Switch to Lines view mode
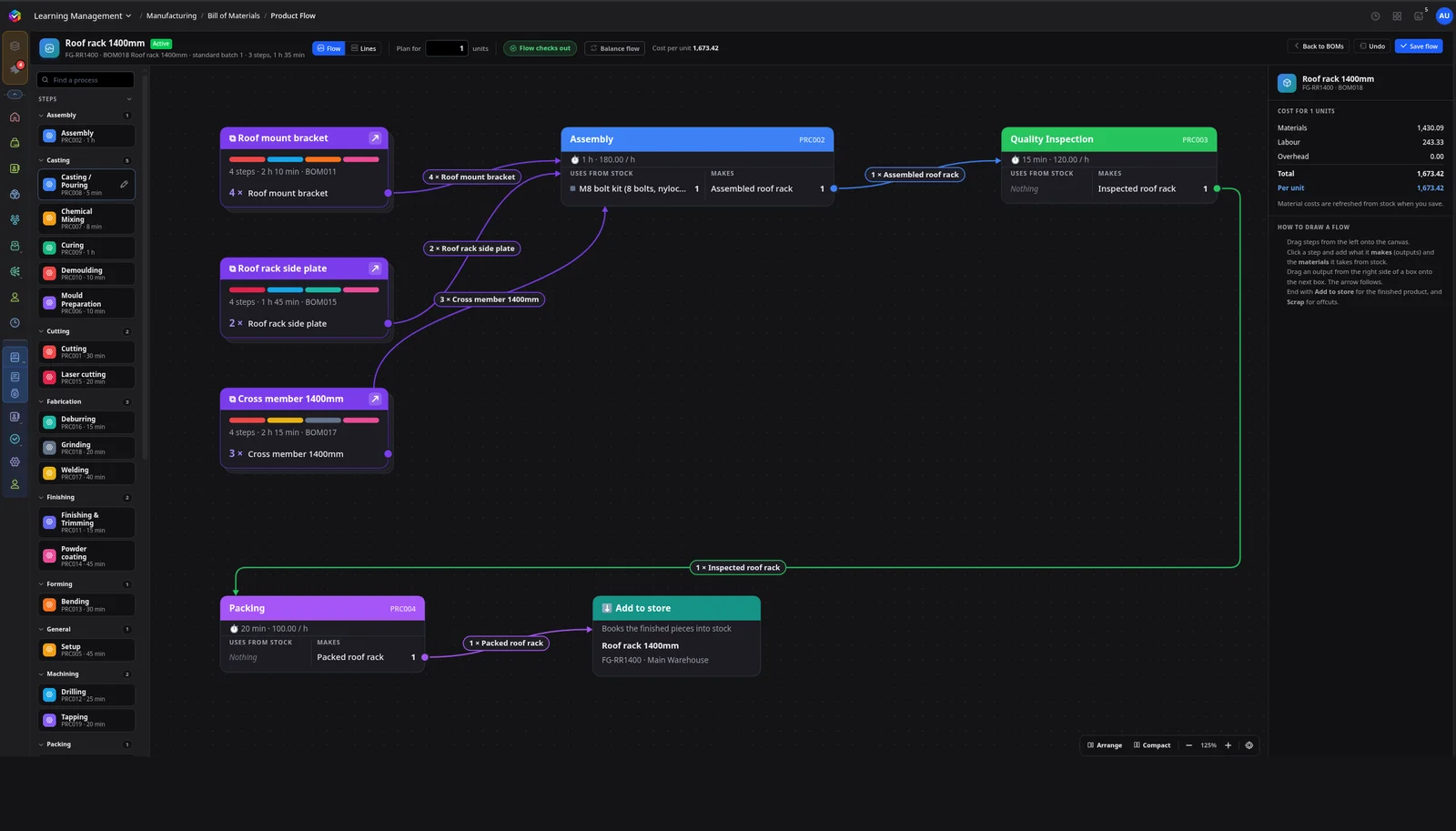This screenshot has width=1456, height=831. click(x=363, y=48)
